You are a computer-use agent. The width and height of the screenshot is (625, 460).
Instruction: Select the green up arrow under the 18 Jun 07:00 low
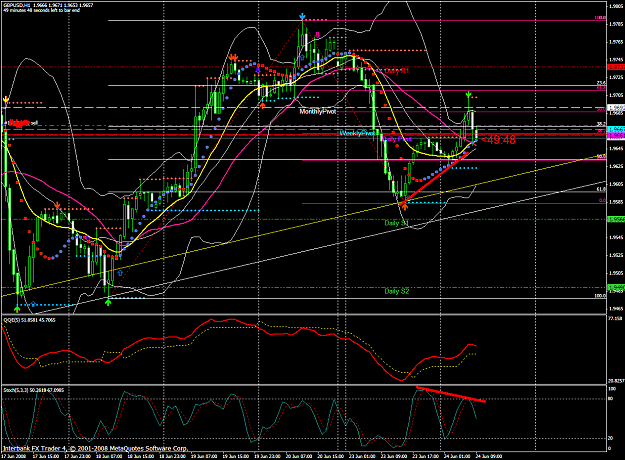tap(108, 303)
